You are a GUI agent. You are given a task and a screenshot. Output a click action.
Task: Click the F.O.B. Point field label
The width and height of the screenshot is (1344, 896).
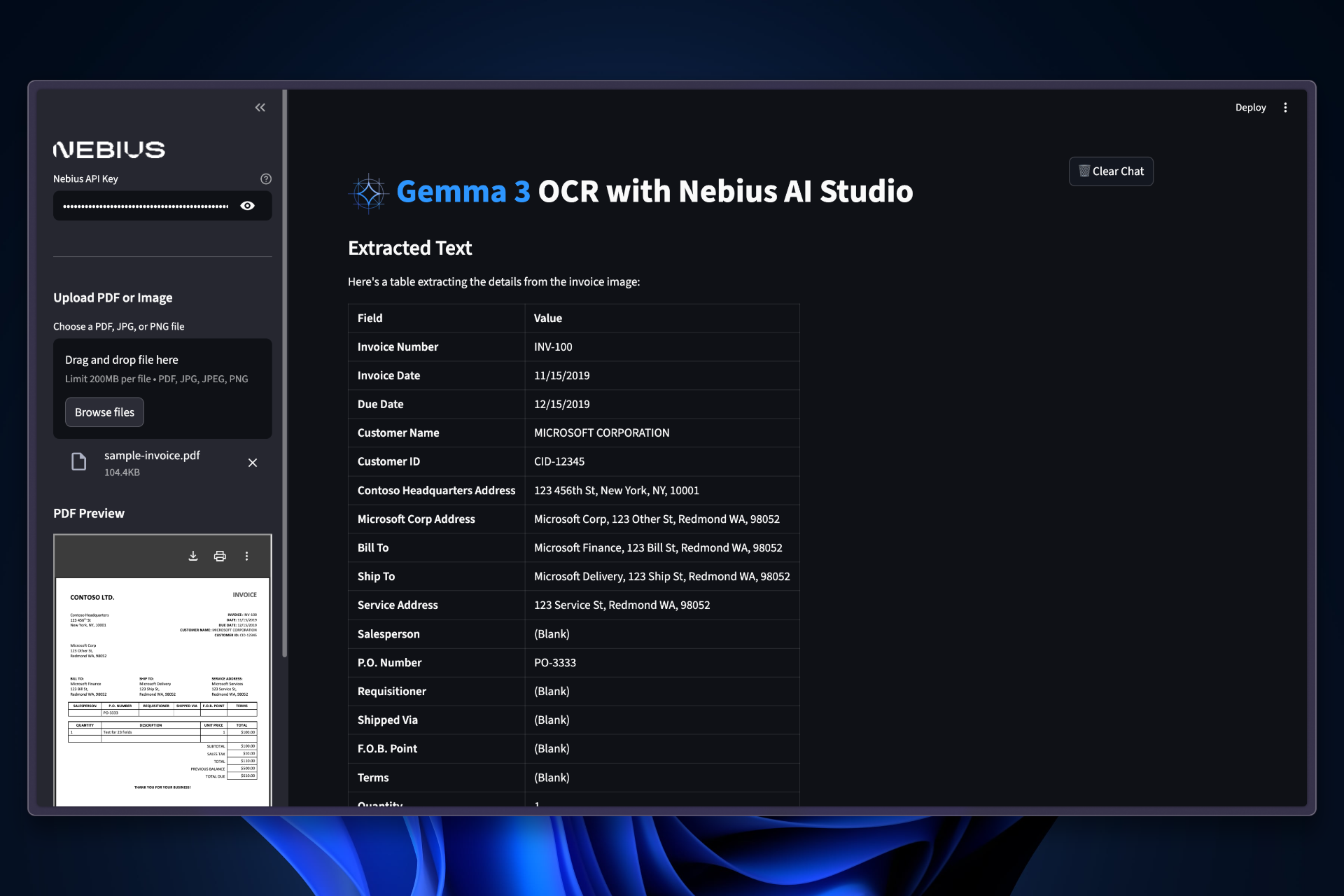point(387,748)
